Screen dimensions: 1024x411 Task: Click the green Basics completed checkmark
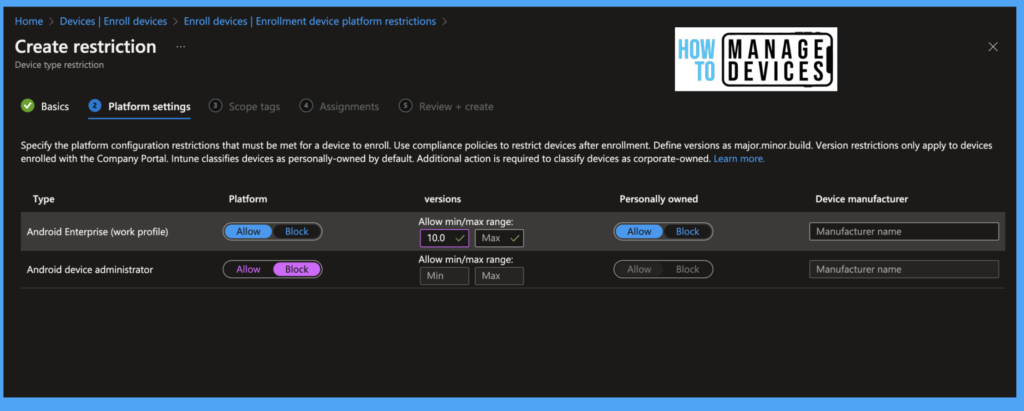click(27, 106)
